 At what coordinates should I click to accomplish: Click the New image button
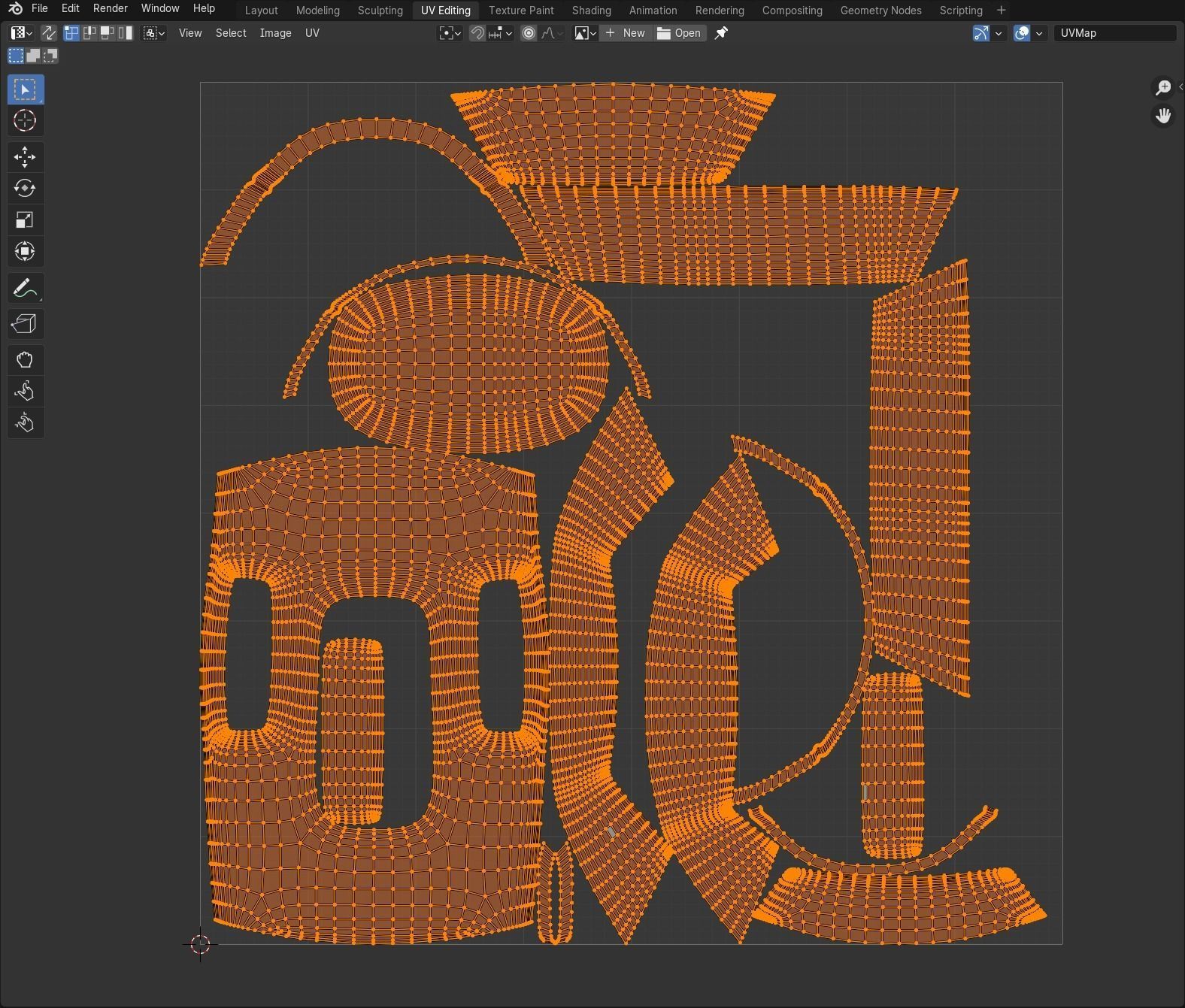coord(626,33)
